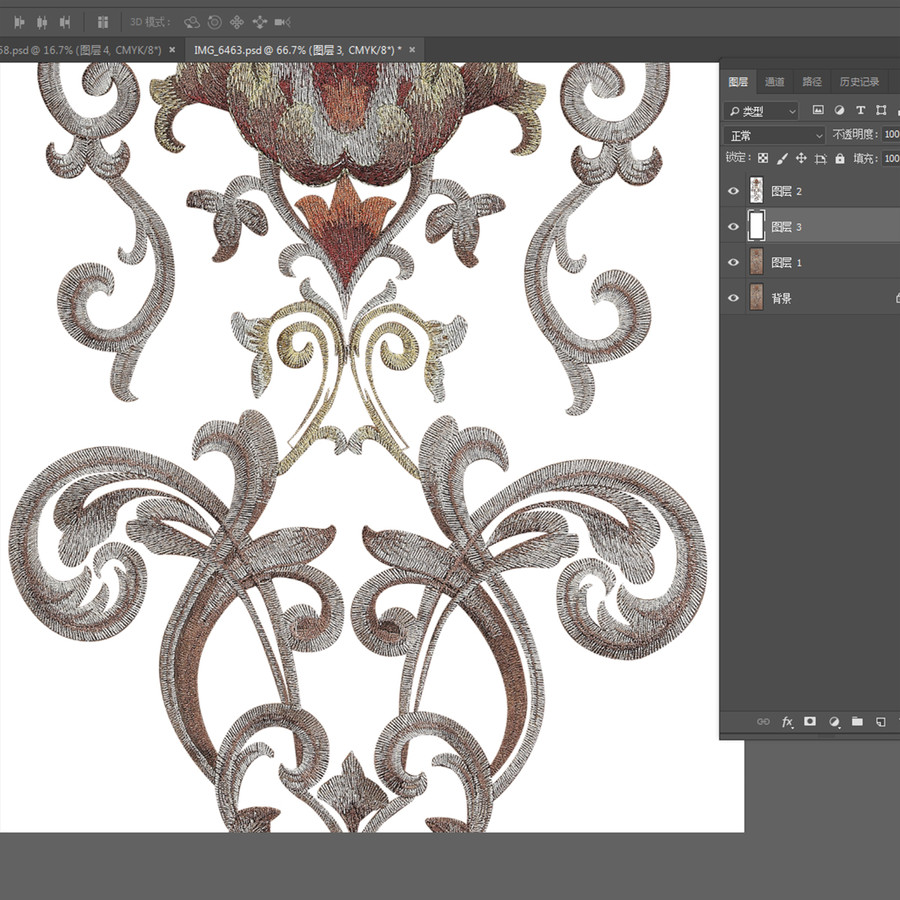Click the 背景 layer thumbnail
The image size is (900, 900).
point(757,298)
